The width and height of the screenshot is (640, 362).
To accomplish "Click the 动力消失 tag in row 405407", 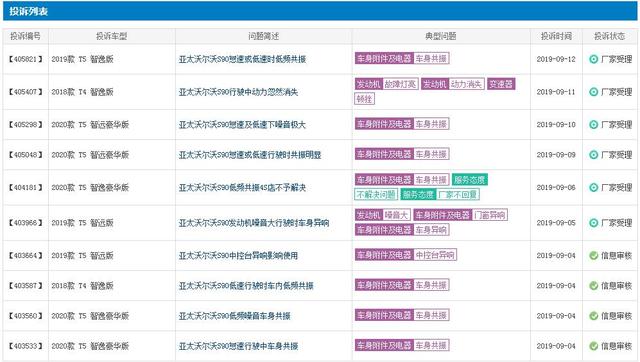I will (467, 84).
